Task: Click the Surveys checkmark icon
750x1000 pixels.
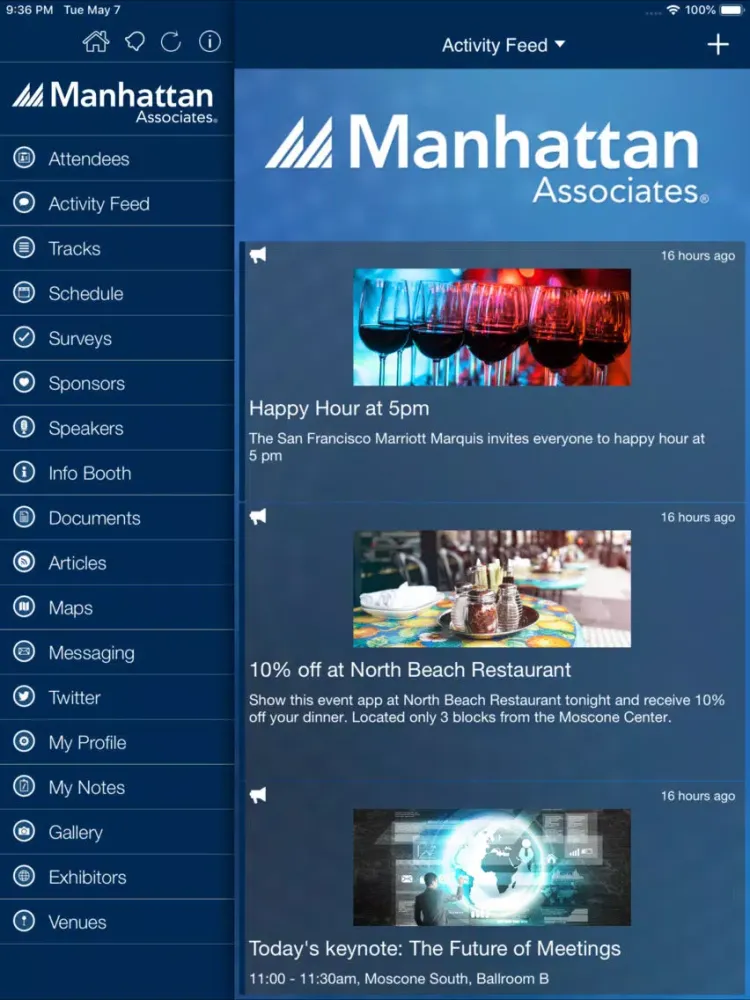Action: [x=24, y=337]
